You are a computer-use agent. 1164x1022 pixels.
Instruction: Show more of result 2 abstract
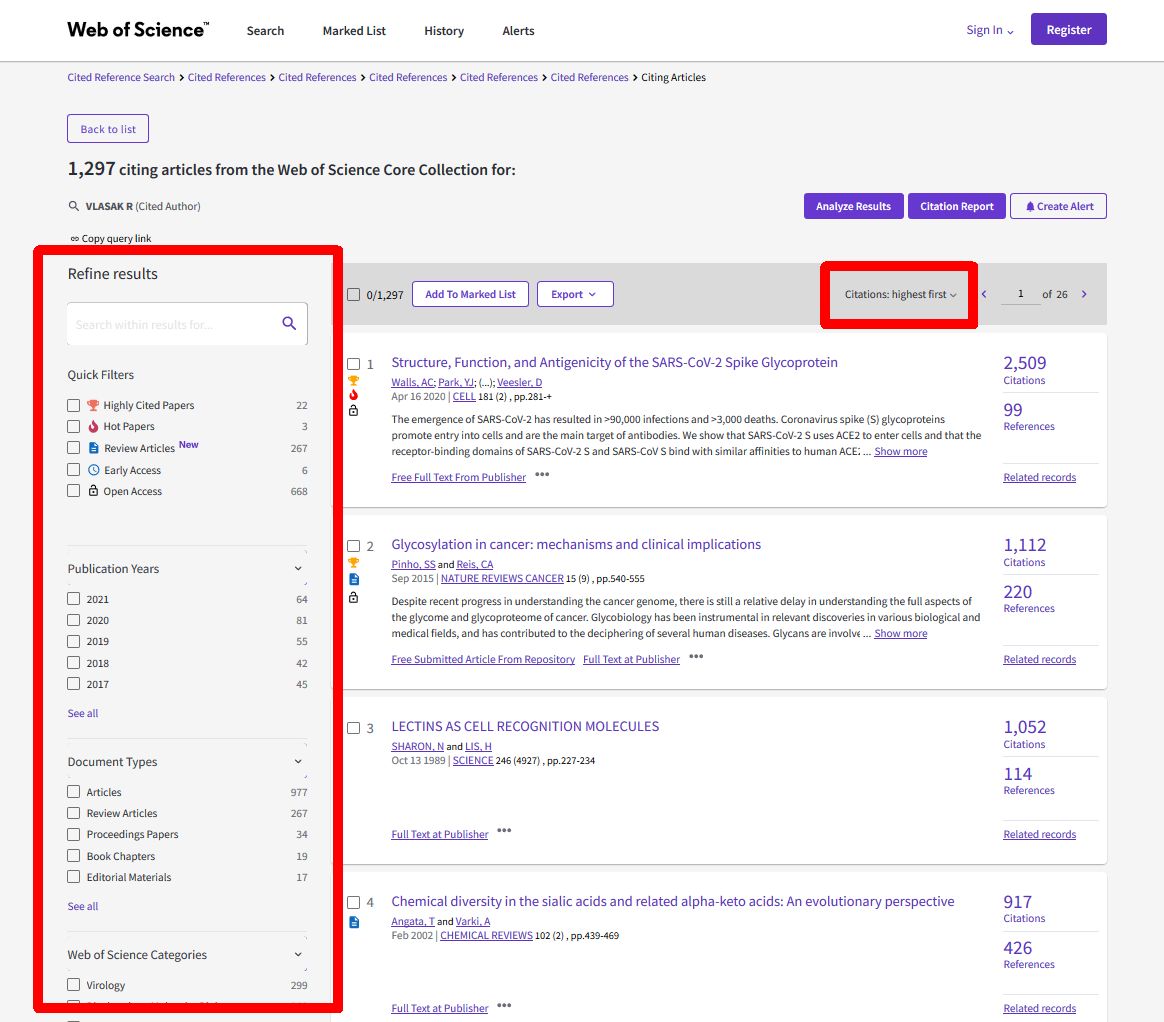pyautogui.click(x=900, y=633)
